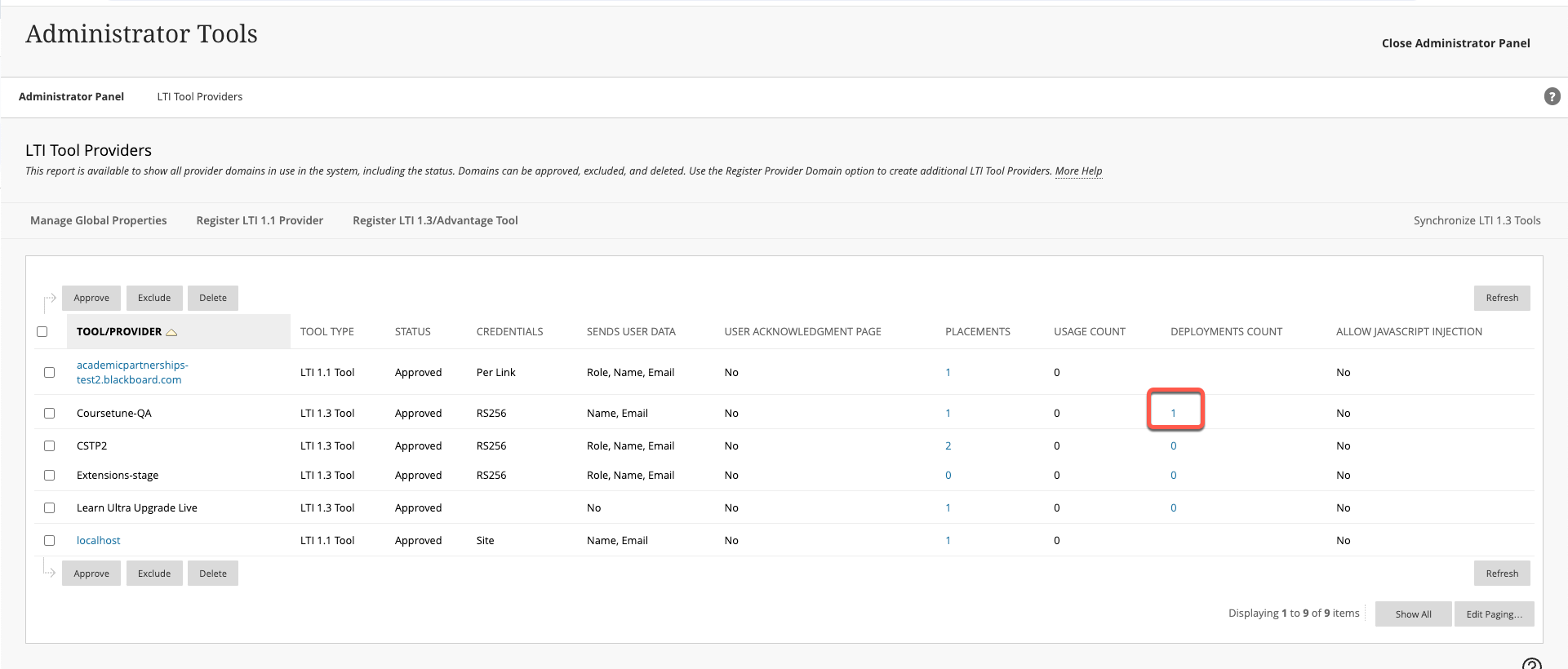Check the academicpartnerships-test2.blackboard.com row checkbox
Image resolution: width=1568 pixels, height=669 pixels.
(x=49, y=372)
